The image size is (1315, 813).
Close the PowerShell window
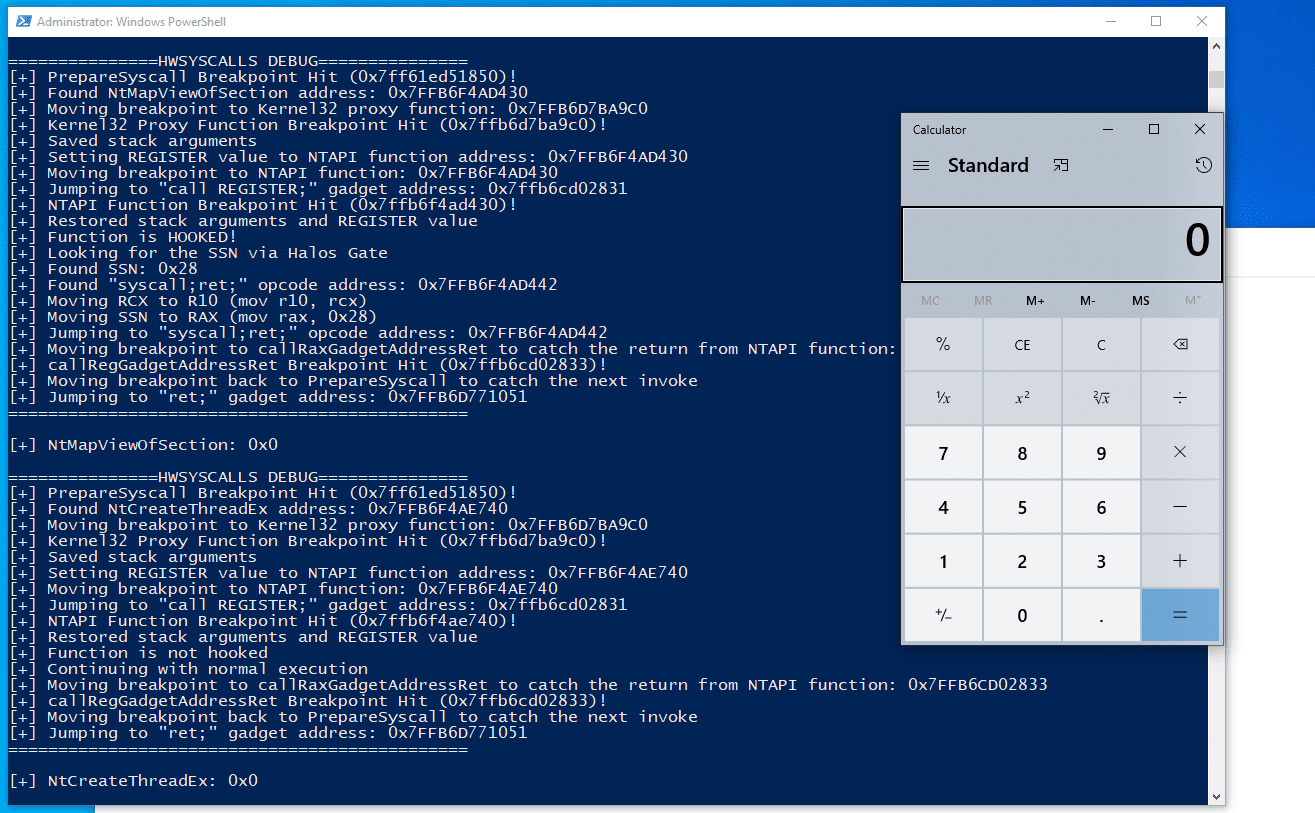tap(1202, 21)
